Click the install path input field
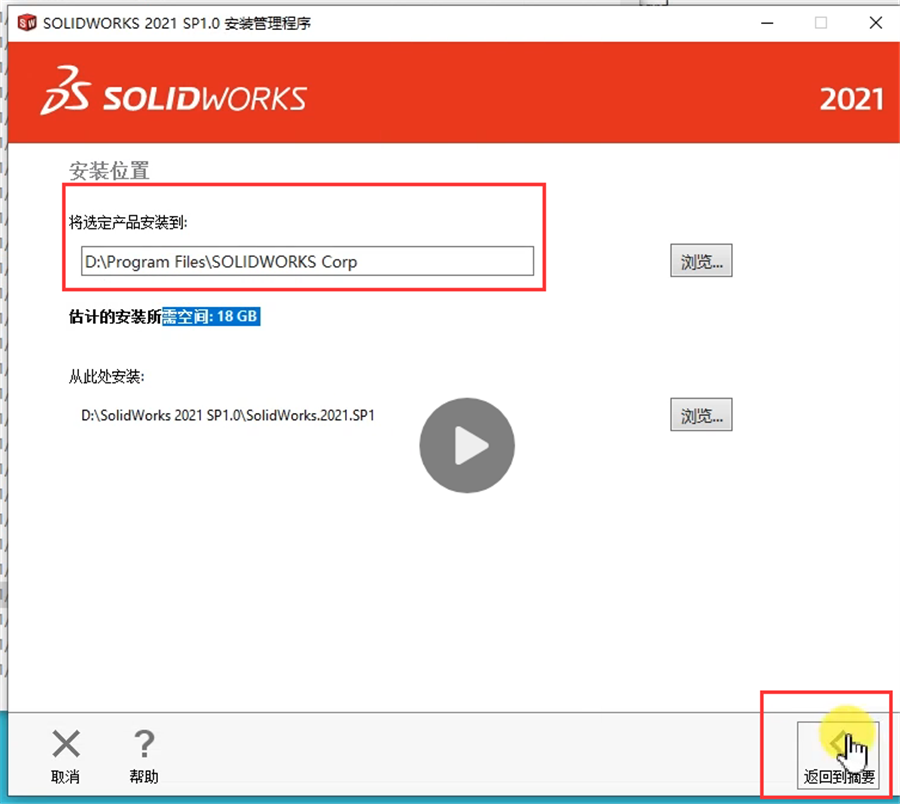The width and height of the screenshot is (900, 804). pyautogui.click(x=307, y=261)
